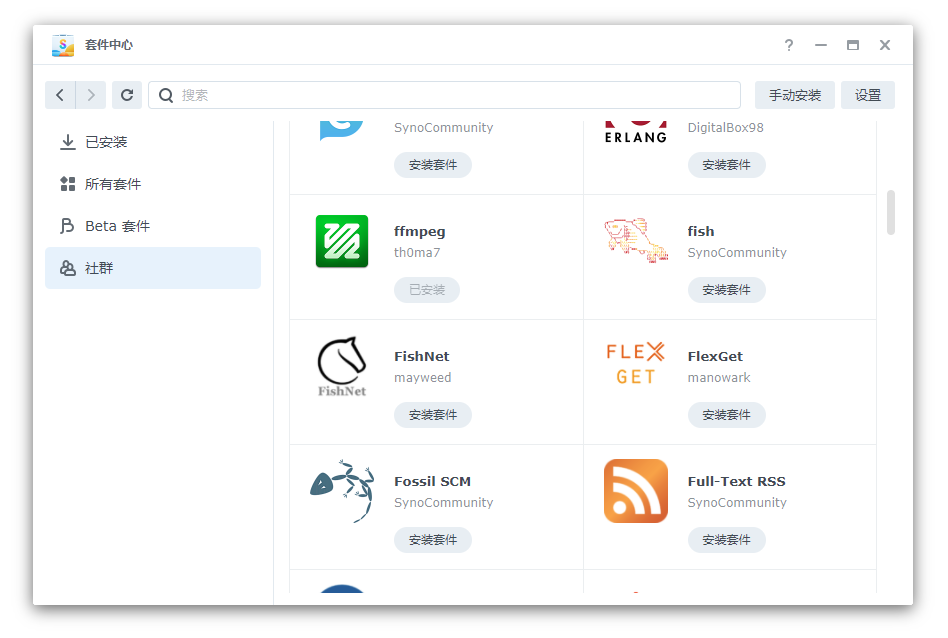Go forward with the right arrow button
This screenshot has width=948, height=638.
(x=91, y=95)
